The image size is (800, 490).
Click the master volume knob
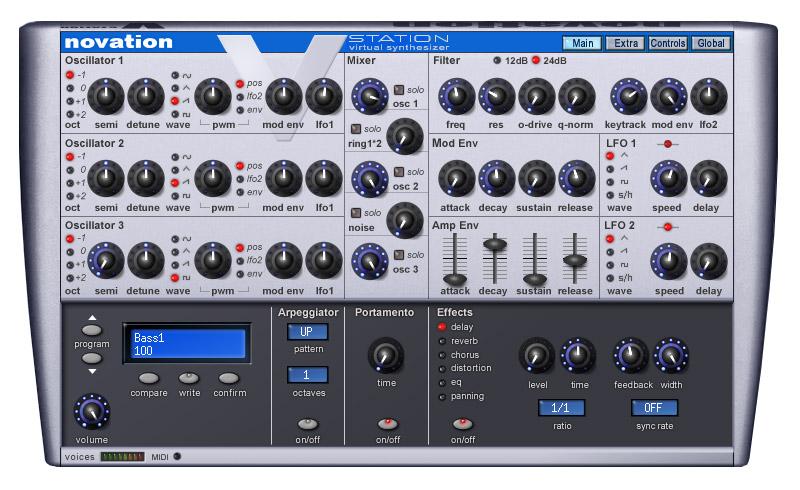(91, 410)
